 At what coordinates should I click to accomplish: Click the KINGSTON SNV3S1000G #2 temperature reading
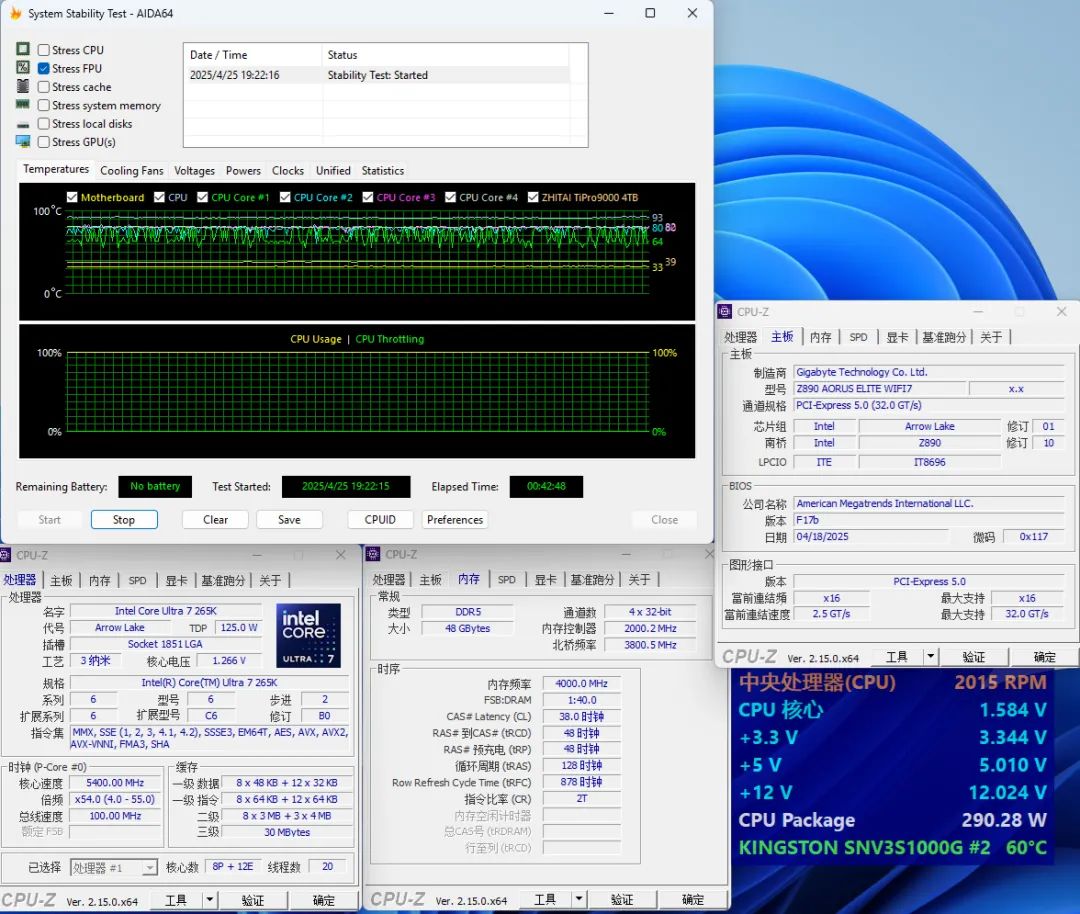[892, 847]
